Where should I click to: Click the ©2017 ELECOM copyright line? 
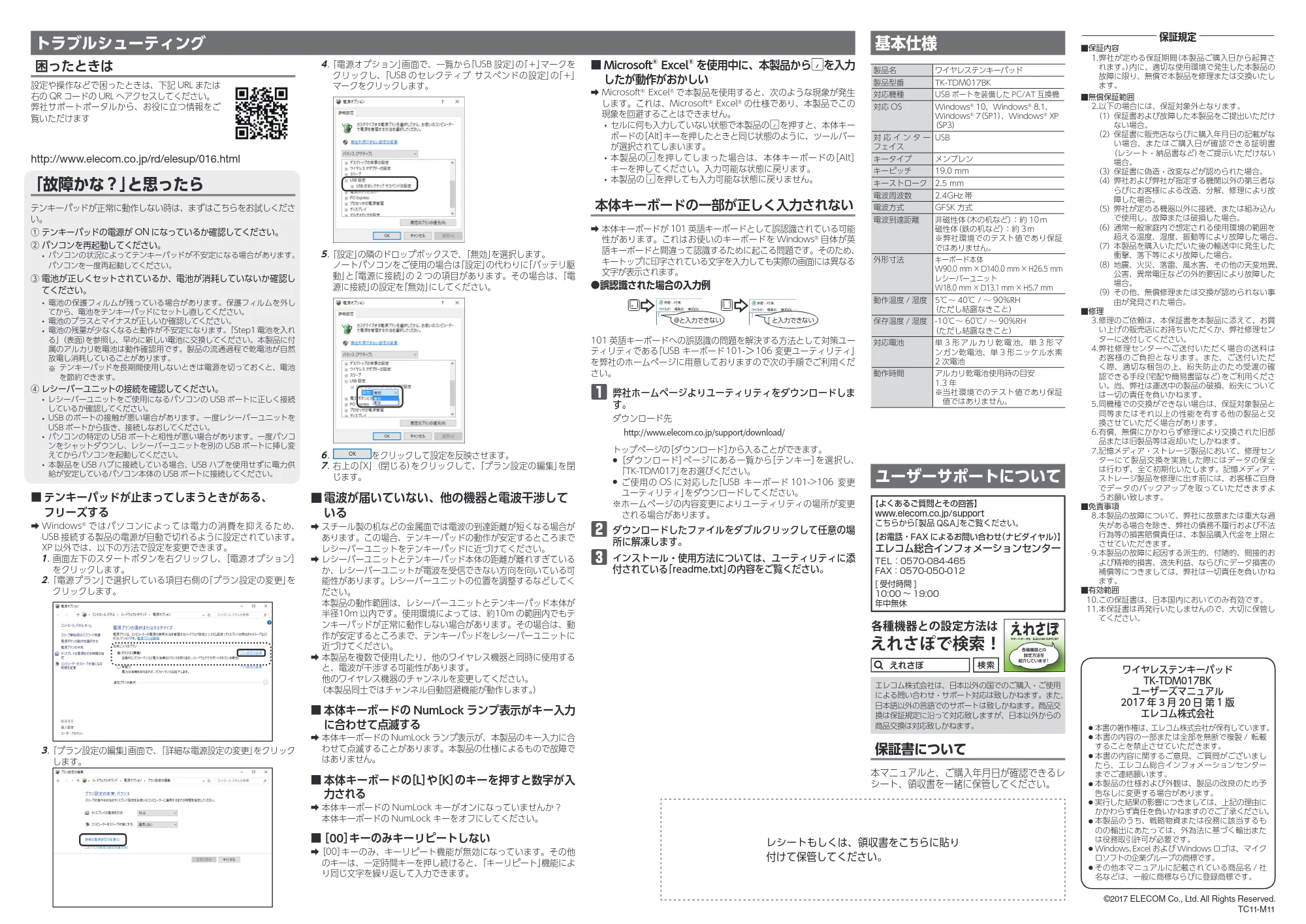pos(1189,899)
